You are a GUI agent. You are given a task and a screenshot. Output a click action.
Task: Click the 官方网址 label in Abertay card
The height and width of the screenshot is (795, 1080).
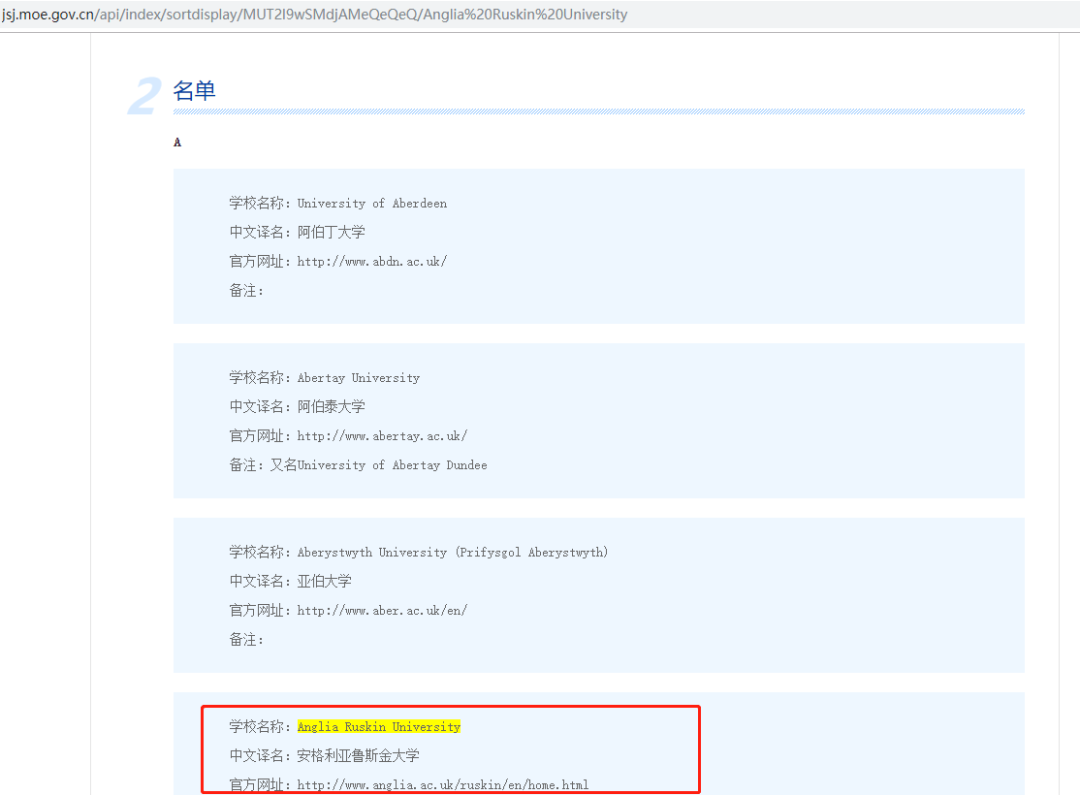pyautogui.click(x=259, y=436)
